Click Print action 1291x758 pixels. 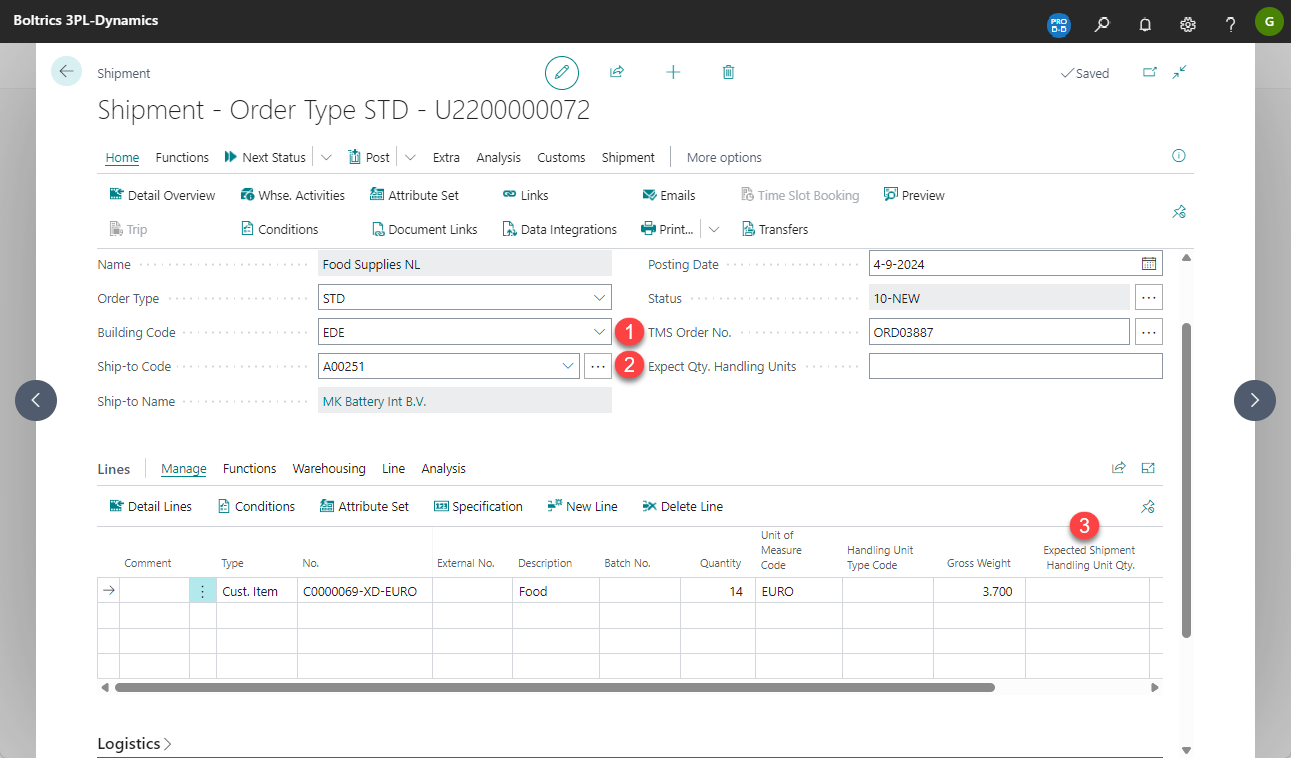(x=667, y=229)
